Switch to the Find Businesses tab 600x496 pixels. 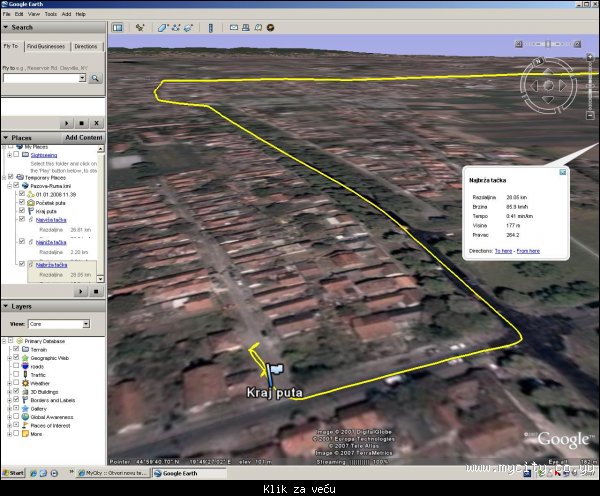pos(47,46)
